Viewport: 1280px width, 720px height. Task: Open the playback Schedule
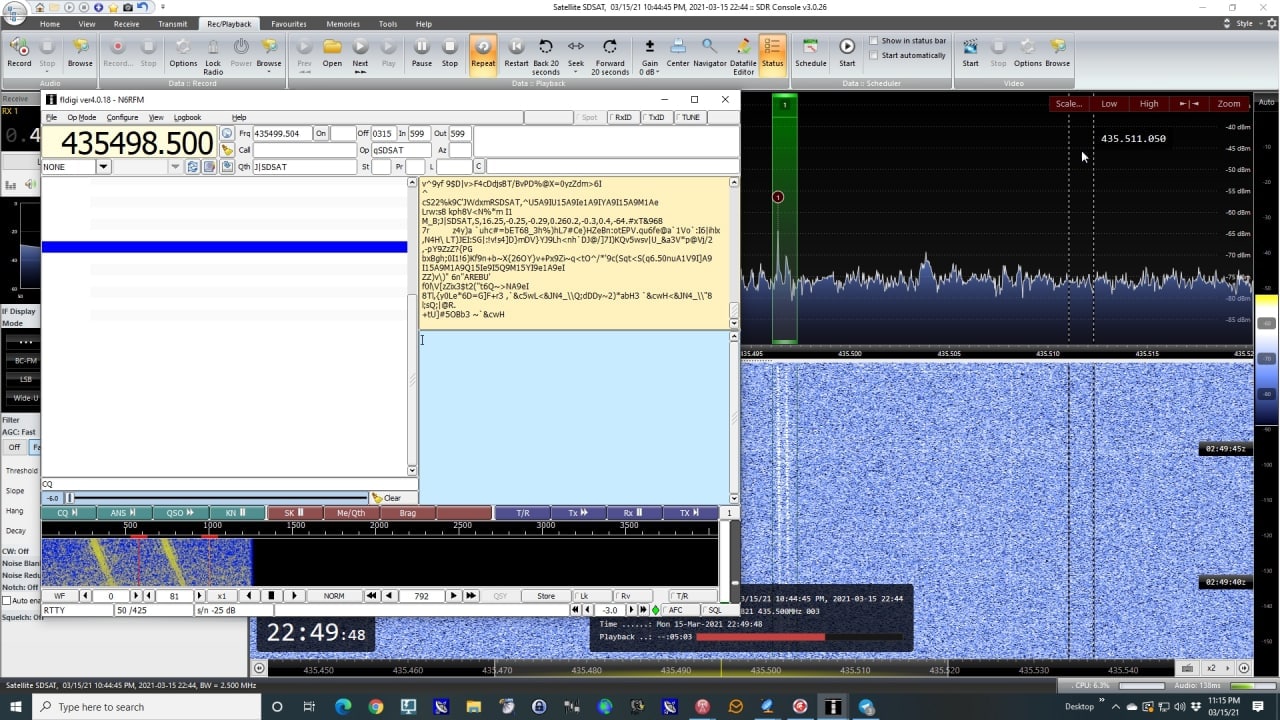(810, 51)
